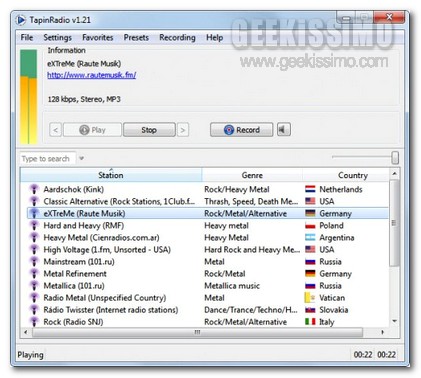Click the Italy flag icon
The image size is (421, 378).
tap(310, 321)
